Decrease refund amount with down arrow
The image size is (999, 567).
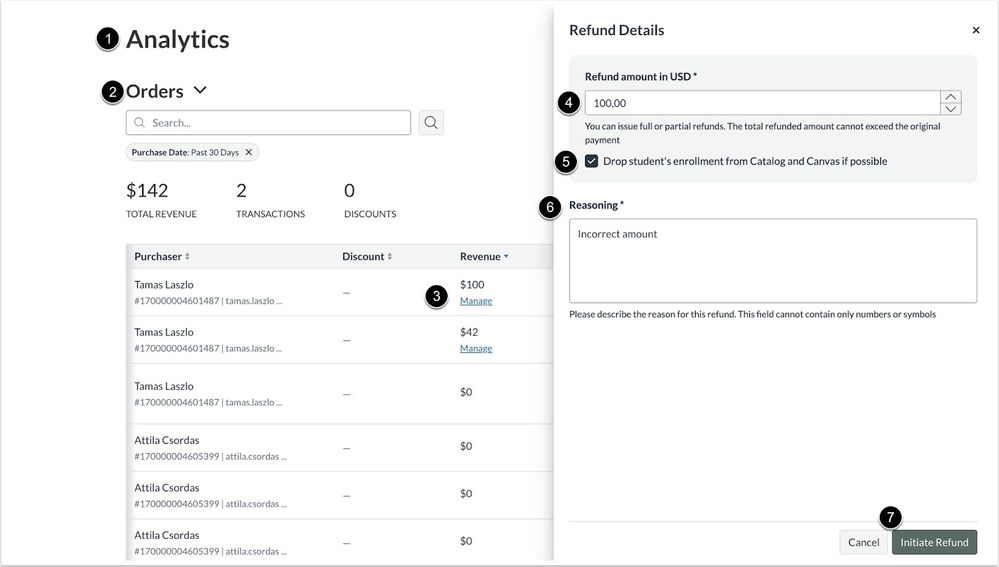[951, 109]
